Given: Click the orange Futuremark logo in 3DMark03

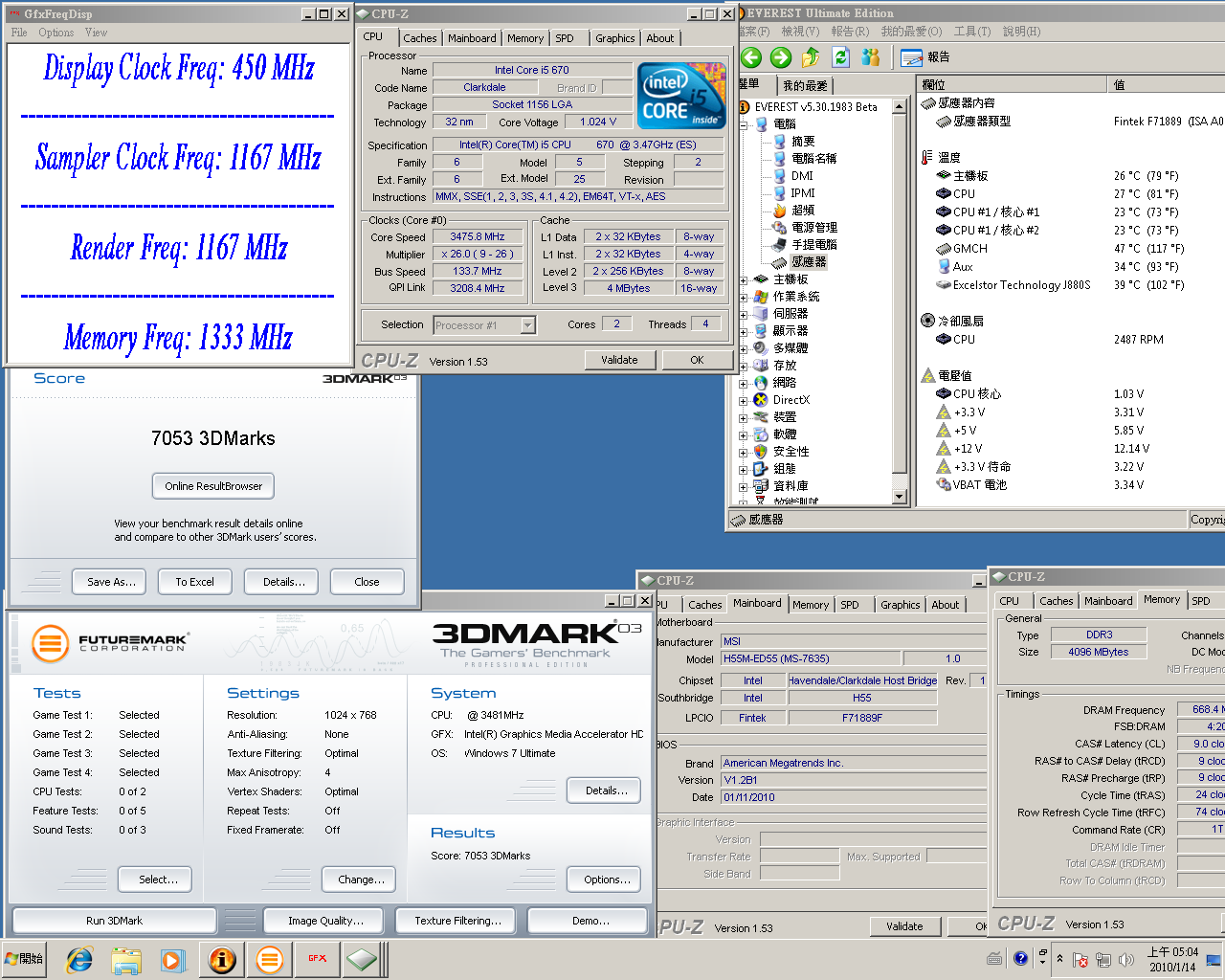Looking at the screenshot, I should coord(50,643).
